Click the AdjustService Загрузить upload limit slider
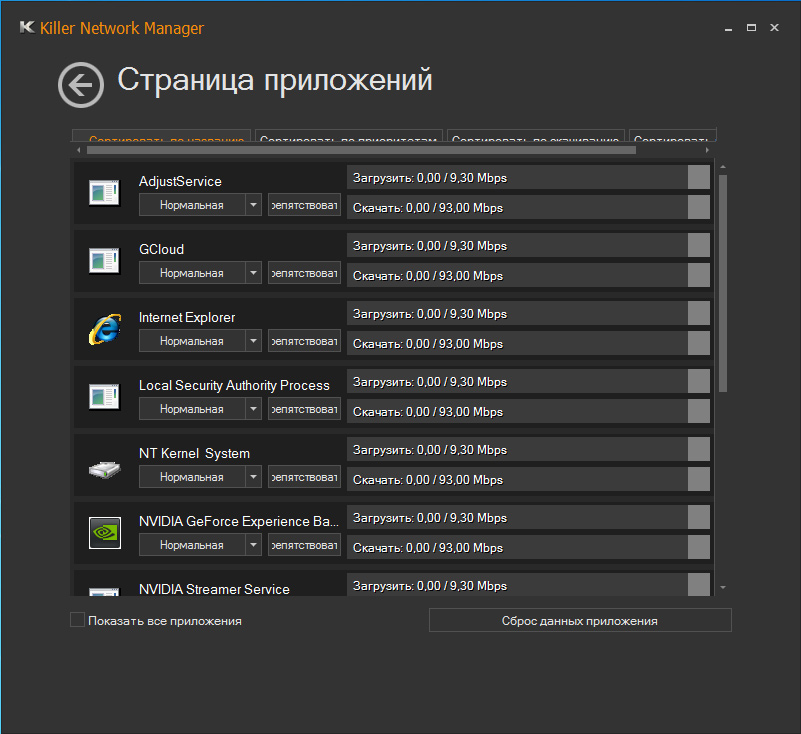 [528, 177]
